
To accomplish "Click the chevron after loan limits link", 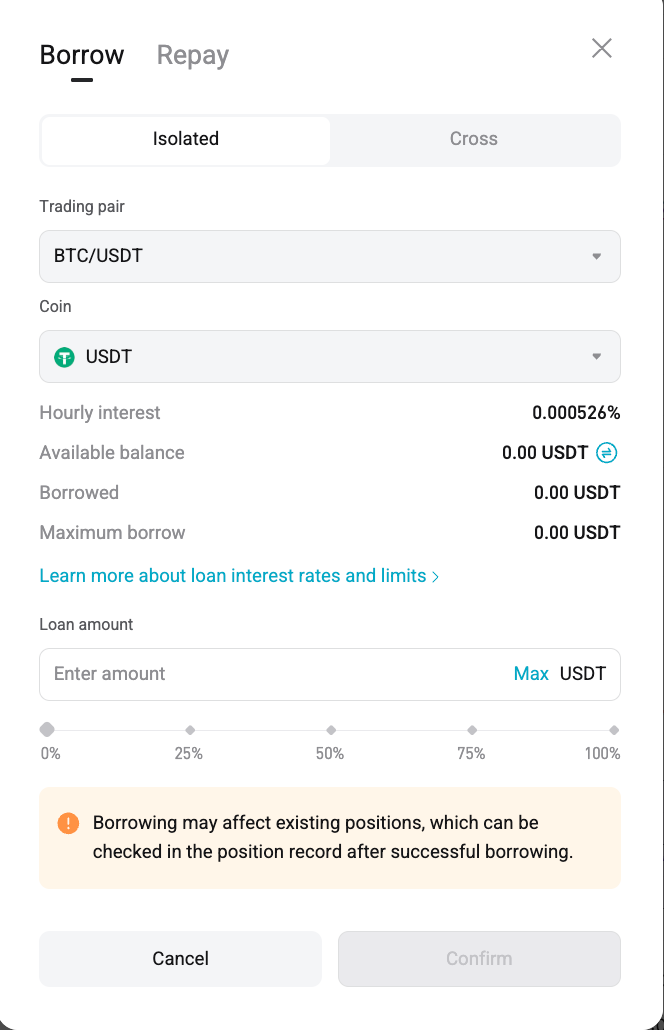I will point(434,576).
